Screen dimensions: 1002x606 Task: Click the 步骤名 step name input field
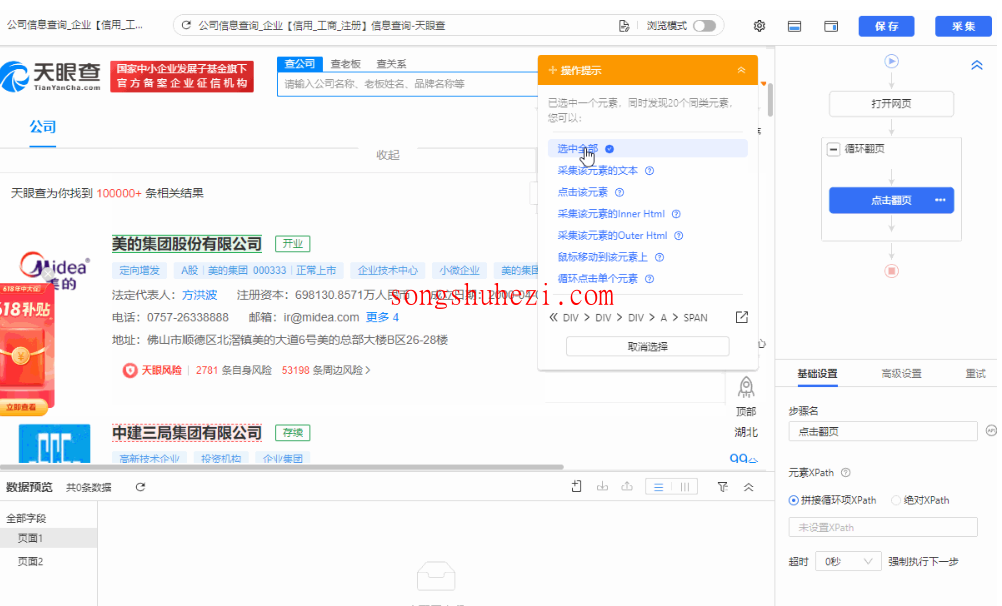click(x=883, y=431)
